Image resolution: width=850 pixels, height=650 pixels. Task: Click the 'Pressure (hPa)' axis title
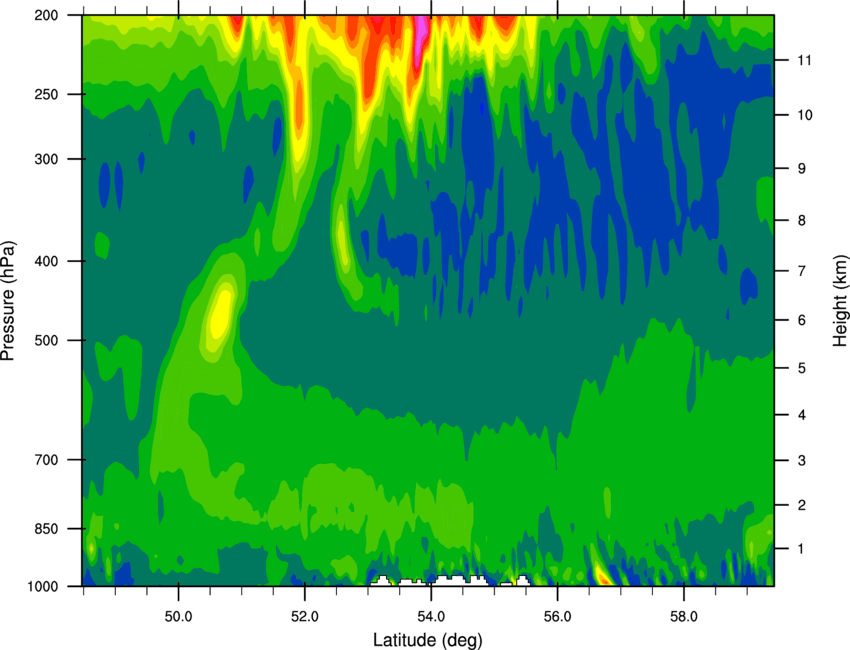(x=8, y=300)
